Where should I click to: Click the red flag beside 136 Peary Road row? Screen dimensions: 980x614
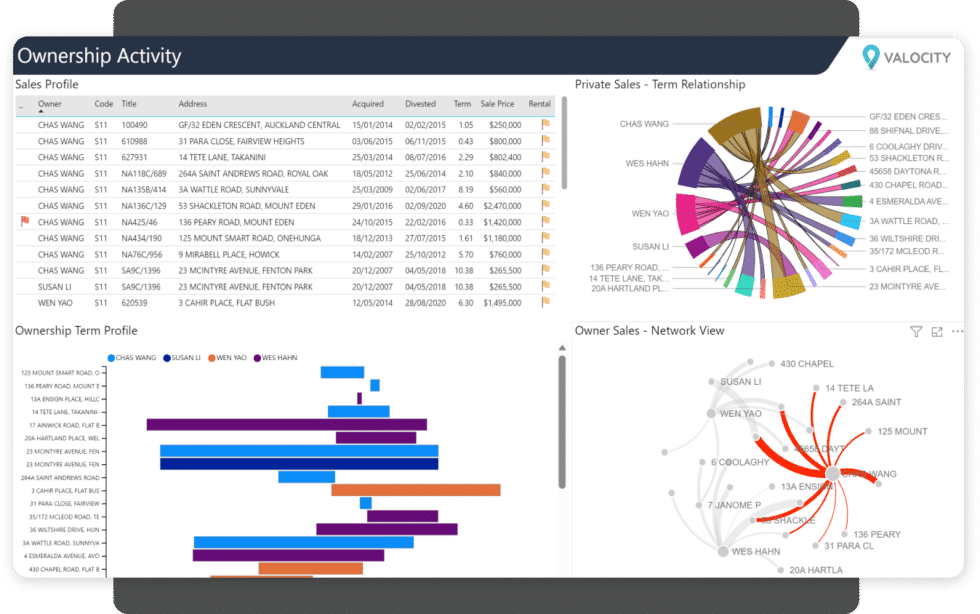click(24, 222)
